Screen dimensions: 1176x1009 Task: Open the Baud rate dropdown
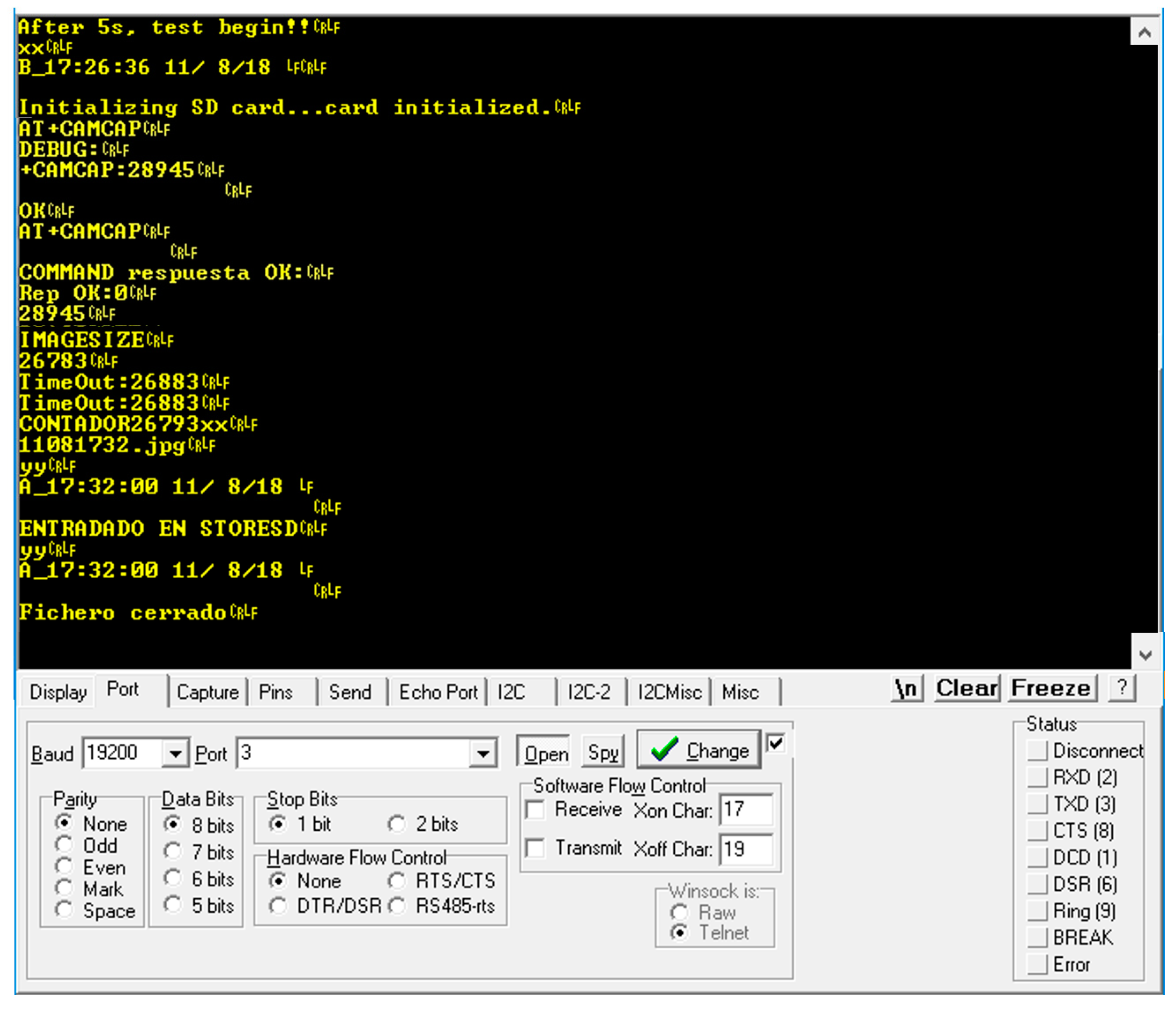(x=175, y=754)
